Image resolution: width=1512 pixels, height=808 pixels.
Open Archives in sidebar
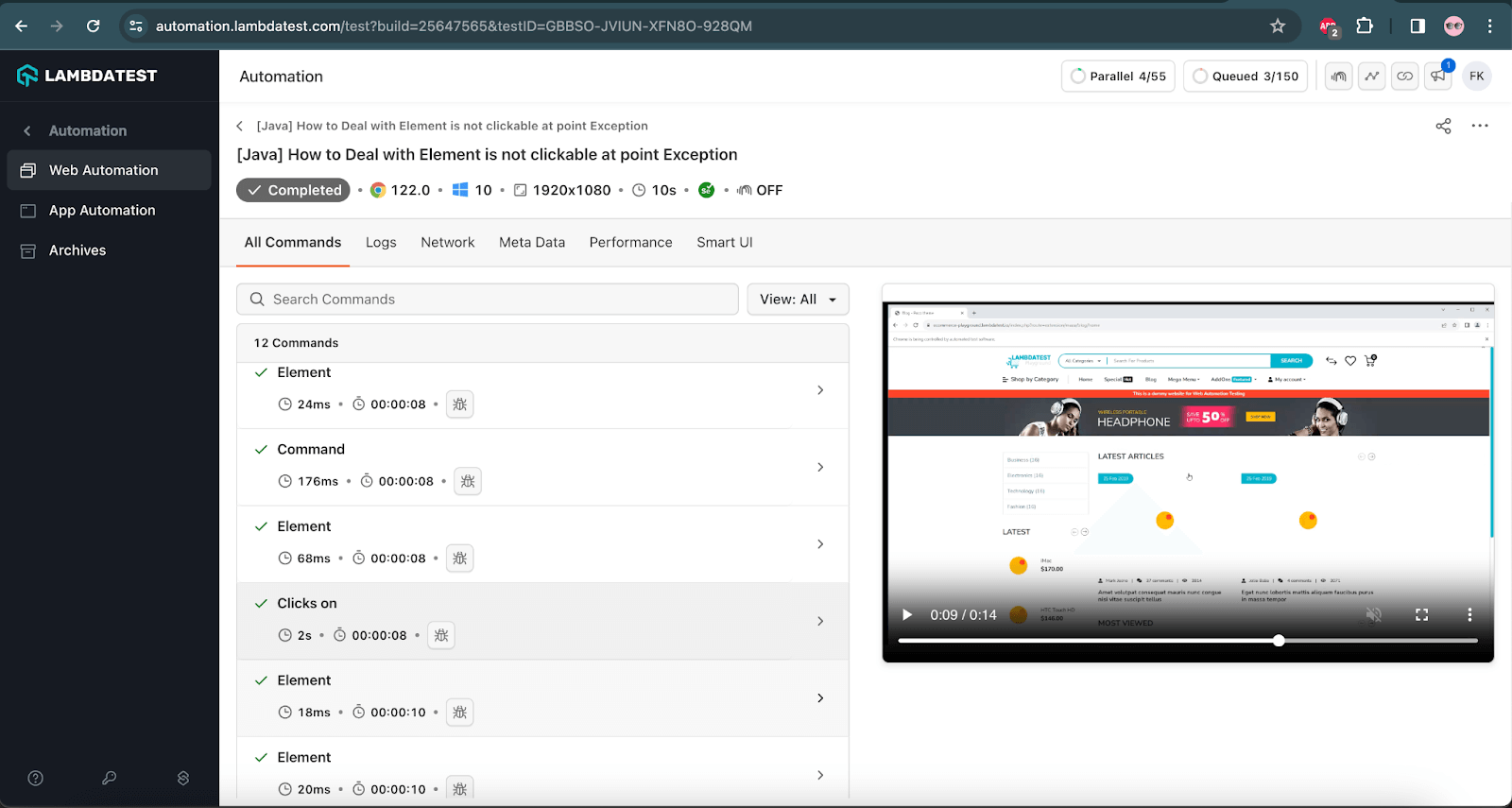(x=110, y=250)
